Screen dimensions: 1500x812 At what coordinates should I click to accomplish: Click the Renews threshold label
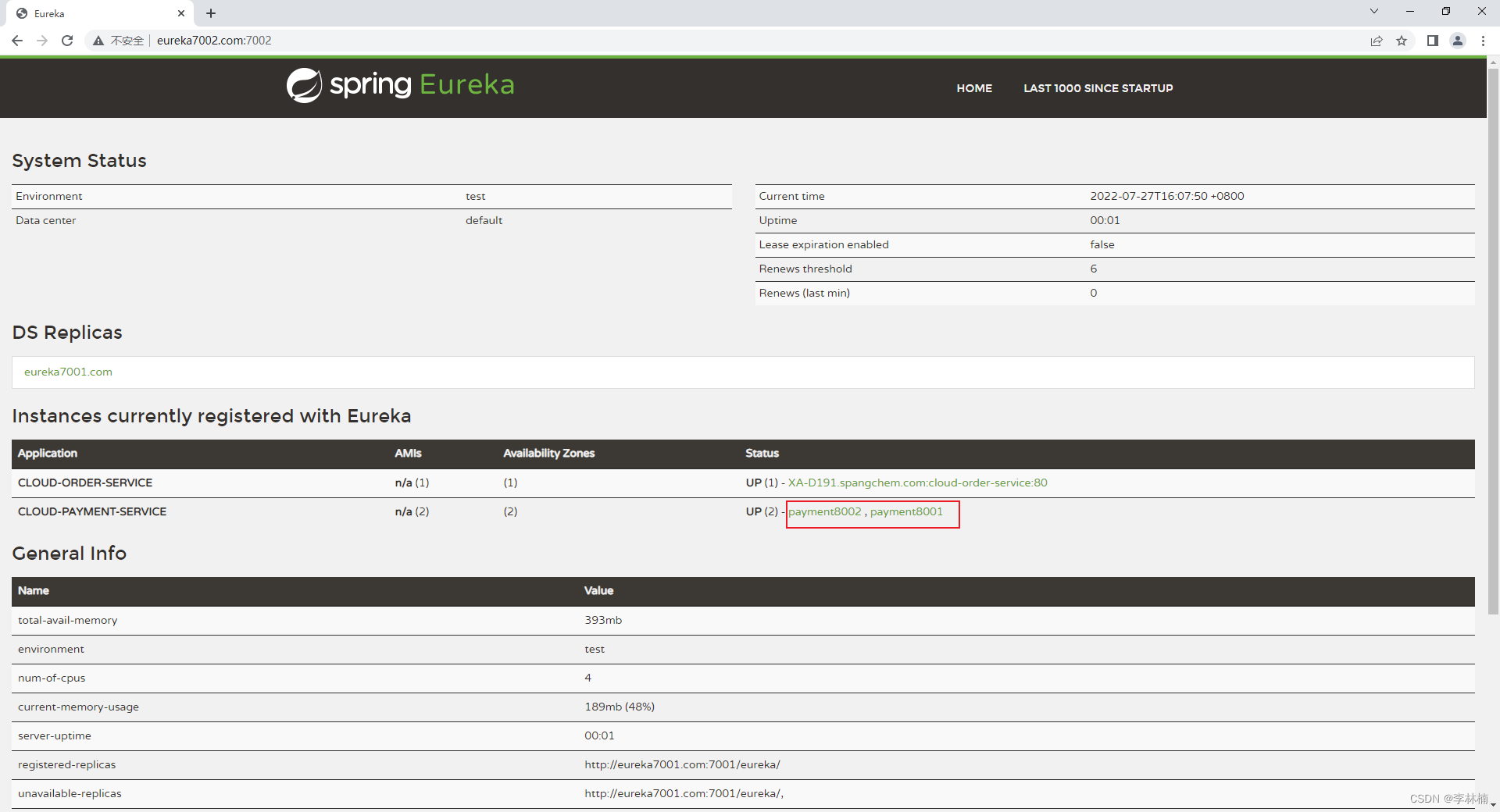click(805, 269)
